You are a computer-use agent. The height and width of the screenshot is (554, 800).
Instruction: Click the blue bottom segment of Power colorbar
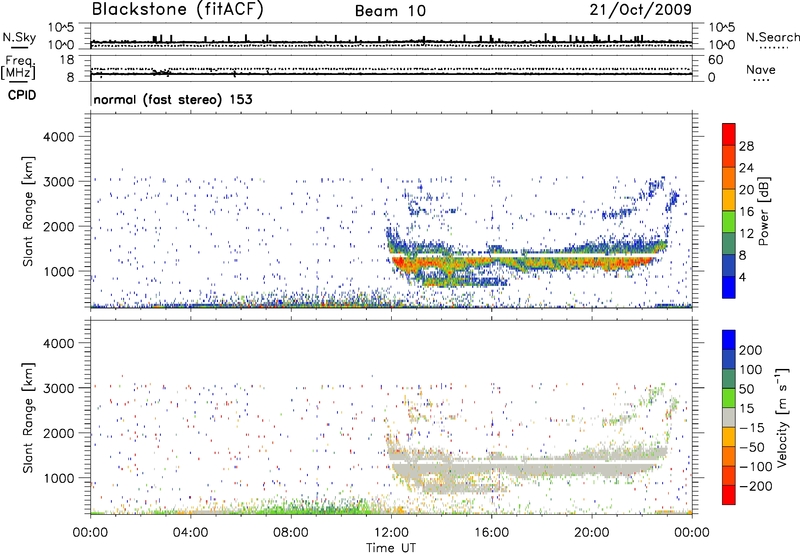(729, 287)
